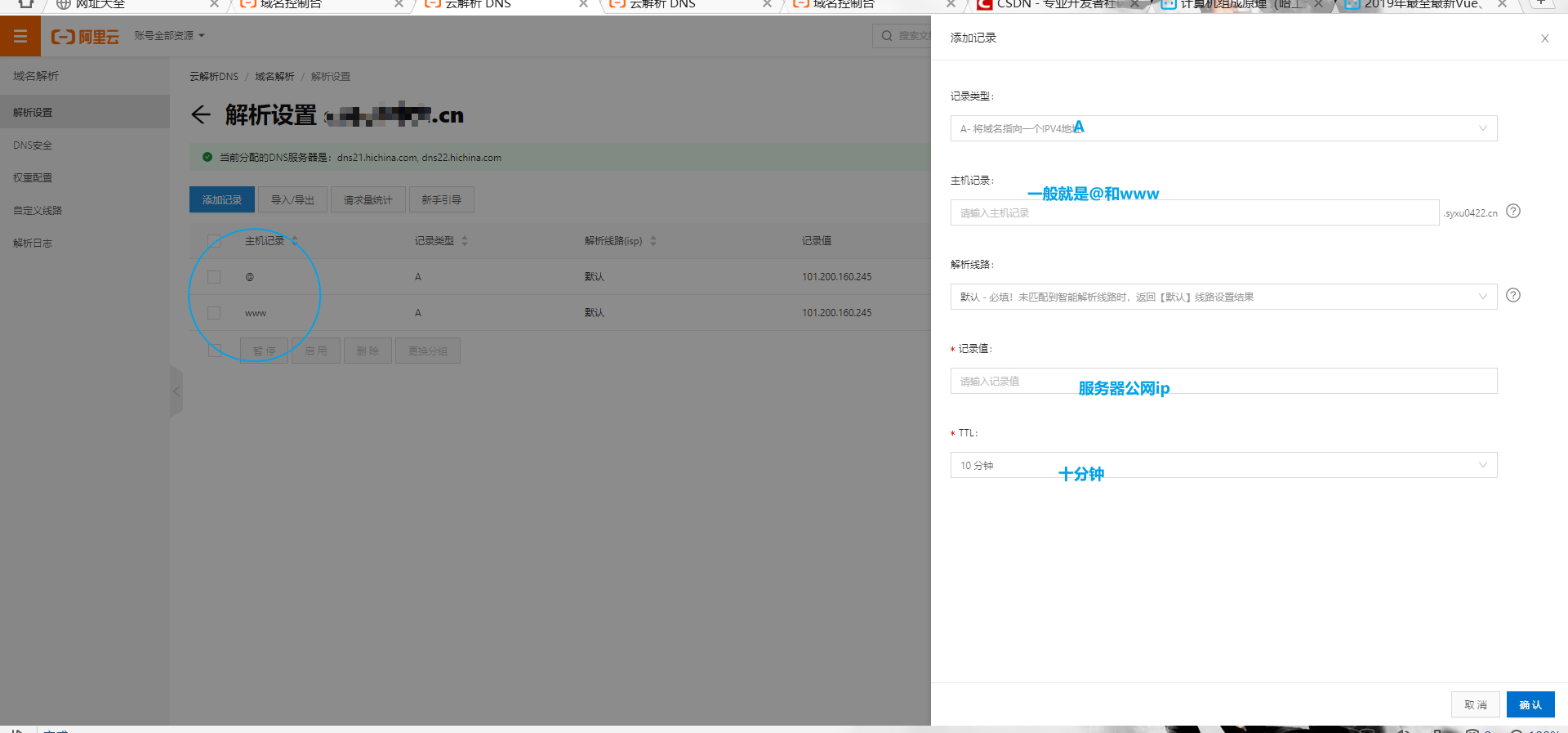
Task: Open 域名解析 breadcrumb link
Action: point(274,76)
